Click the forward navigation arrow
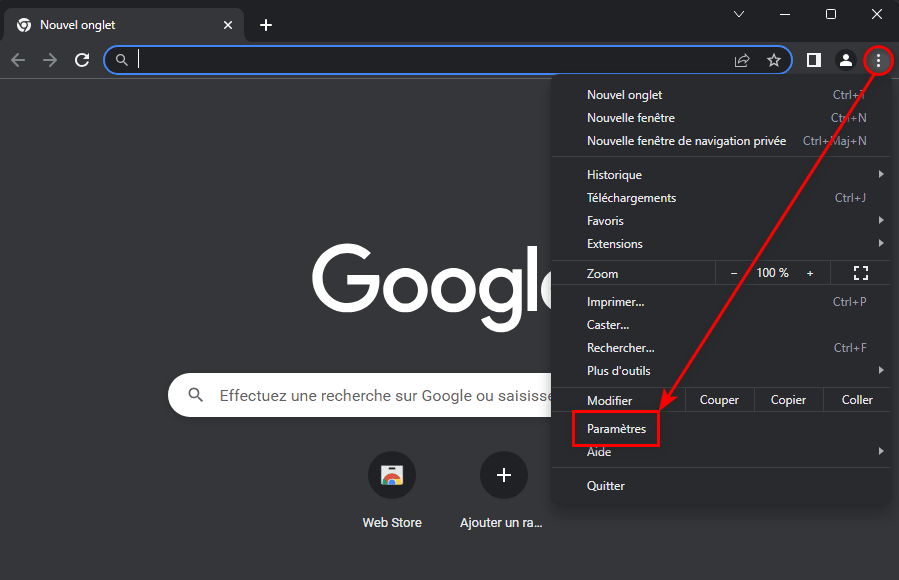This screenshot has height=580, width=899. (x=50, y=60)
